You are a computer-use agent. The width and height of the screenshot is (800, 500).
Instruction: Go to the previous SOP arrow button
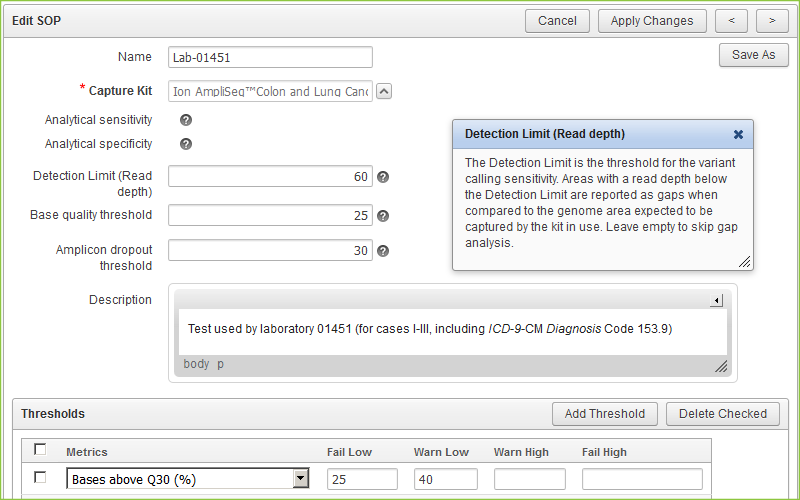(x=732, y=21)
